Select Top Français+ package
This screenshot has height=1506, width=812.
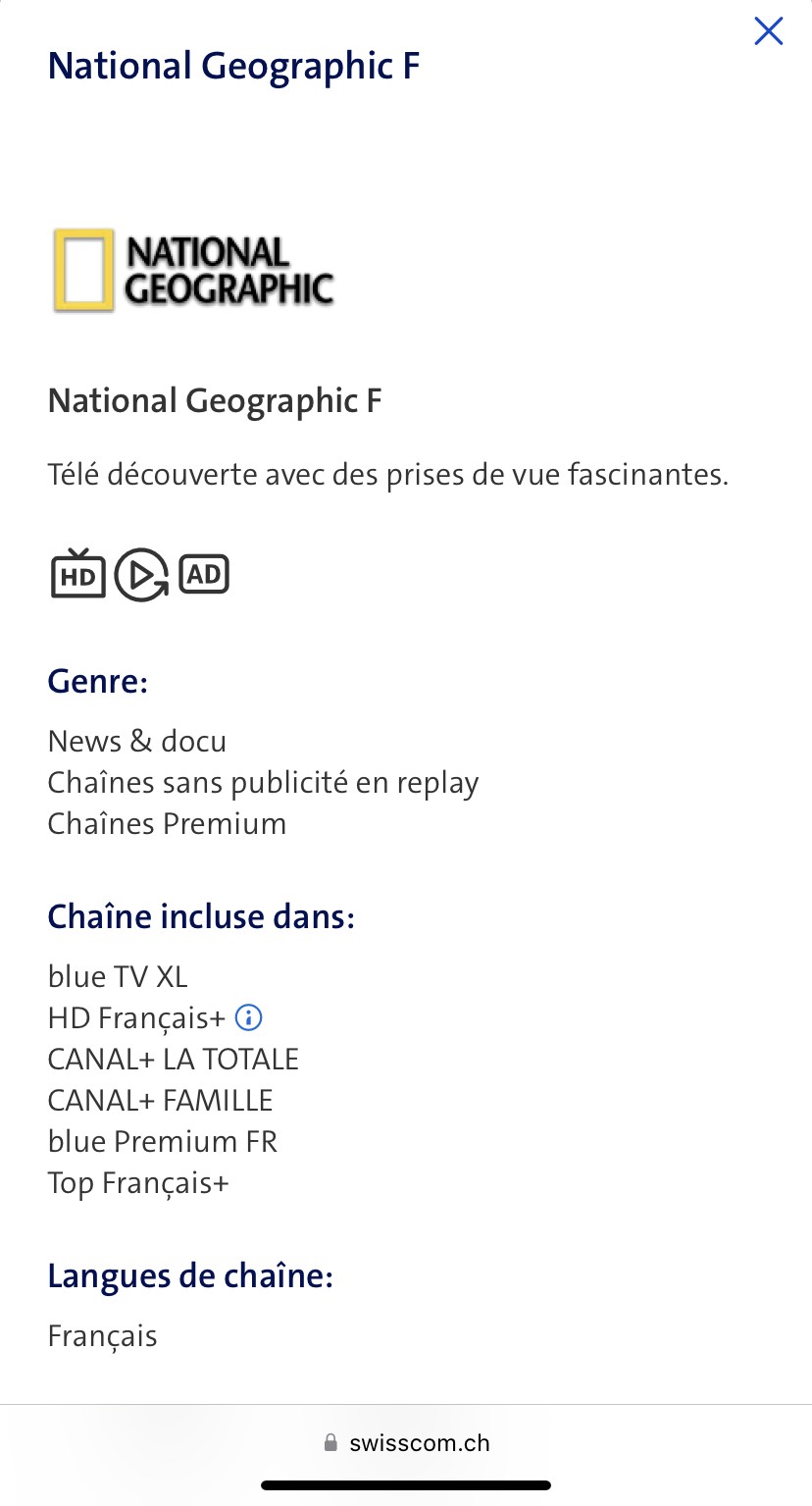[x=138, y=1183]
